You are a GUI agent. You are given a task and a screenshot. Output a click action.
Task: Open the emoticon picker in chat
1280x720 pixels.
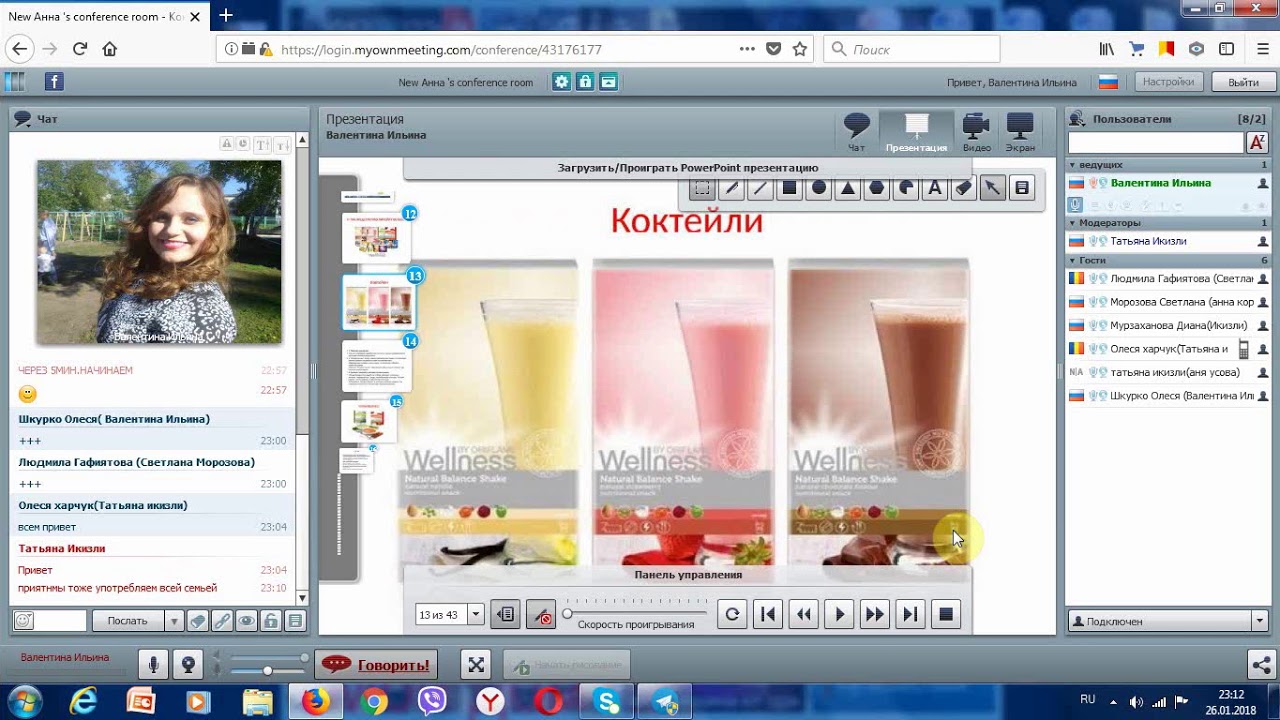tap(23, 621)
